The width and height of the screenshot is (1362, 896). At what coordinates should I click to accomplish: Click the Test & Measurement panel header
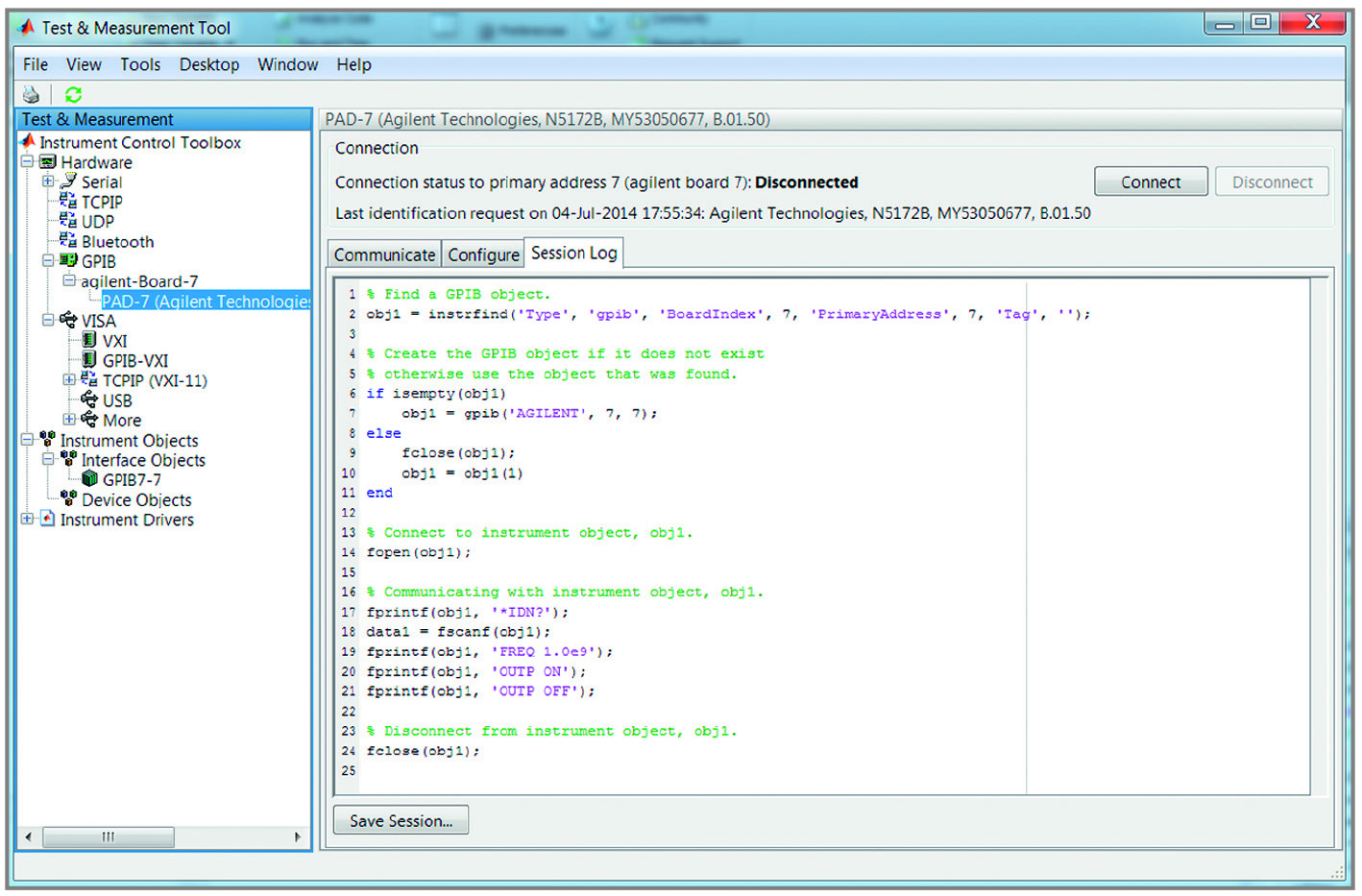(x=164, y=119)
